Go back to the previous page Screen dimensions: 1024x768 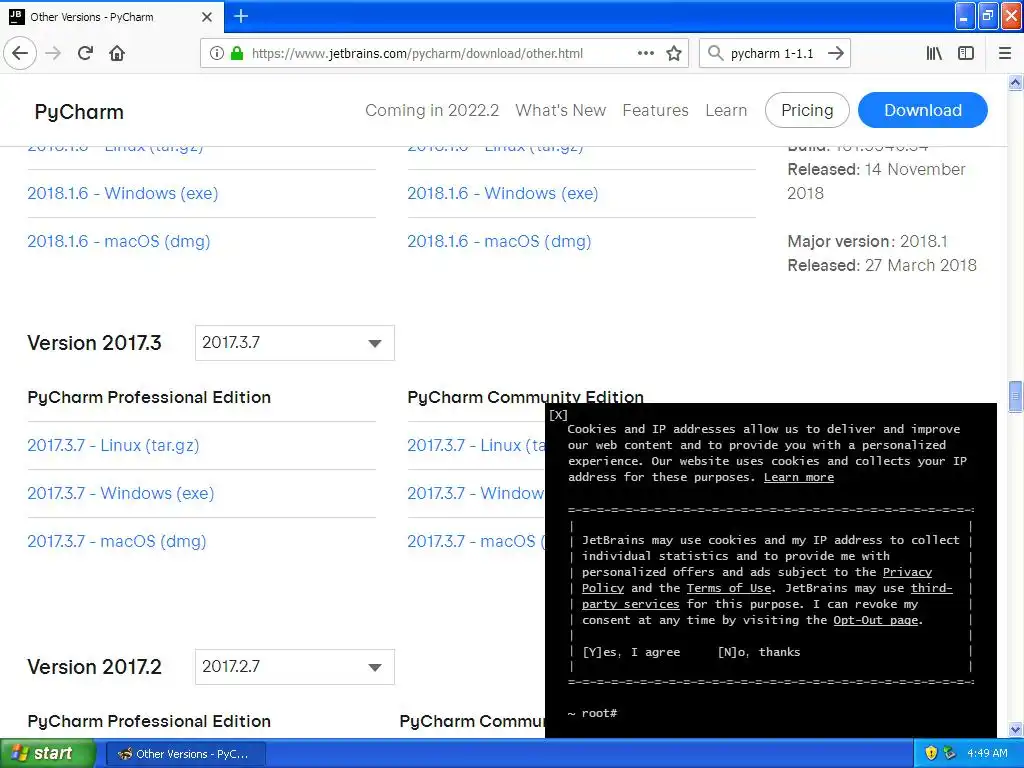coord(20,54)
